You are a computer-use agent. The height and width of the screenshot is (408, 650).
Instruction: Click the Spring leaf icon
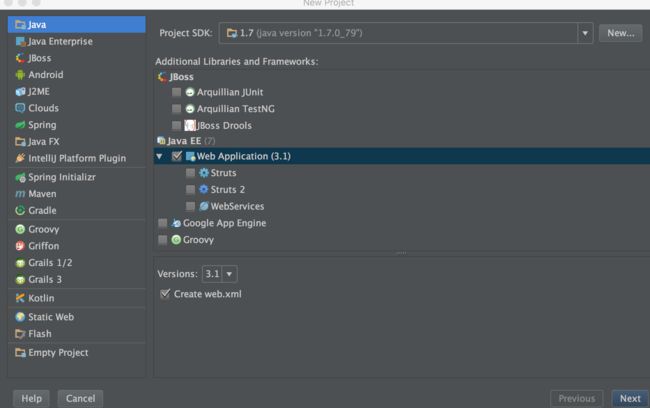[x=20, y=125]
